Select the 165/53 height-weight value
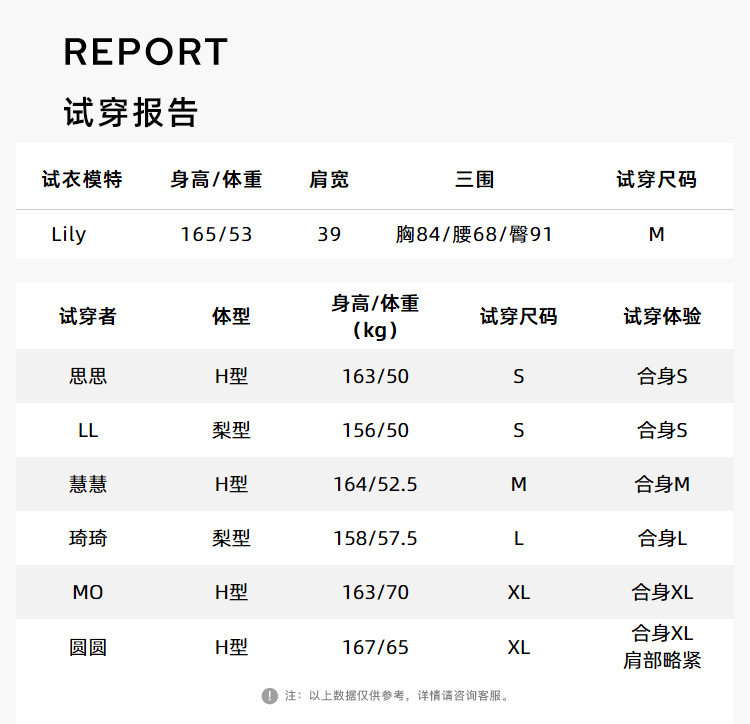The height and width of the screenshot is (724, 750). [216, 234]
